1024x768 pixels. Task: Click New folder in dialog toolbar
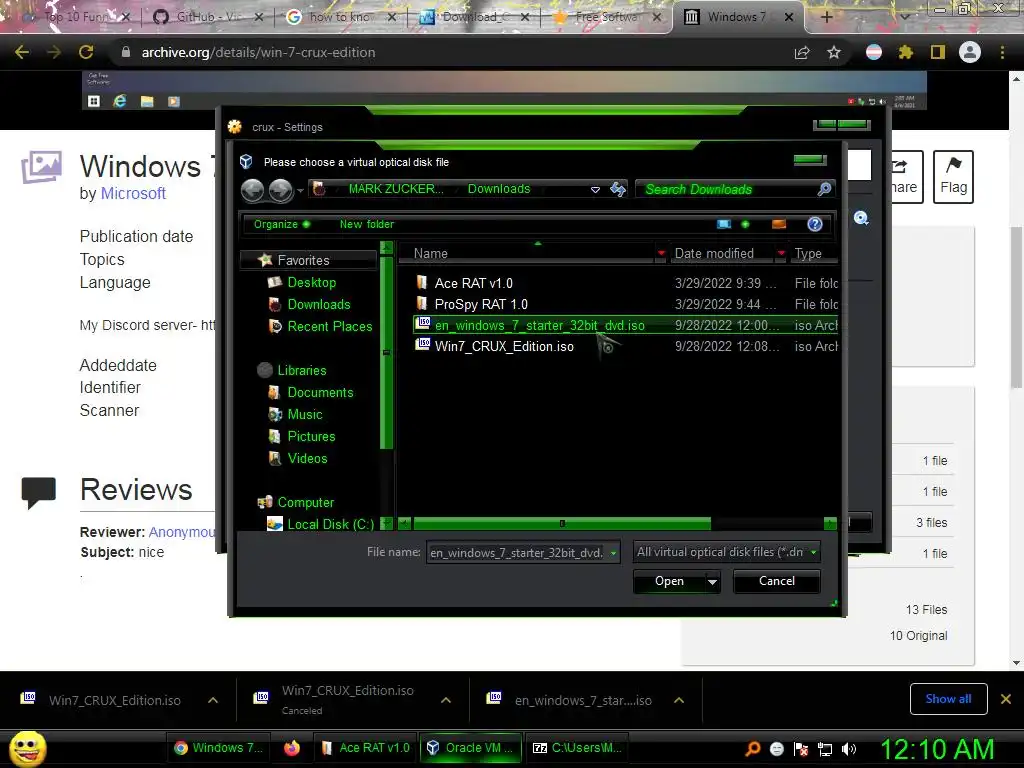point(366,224)
